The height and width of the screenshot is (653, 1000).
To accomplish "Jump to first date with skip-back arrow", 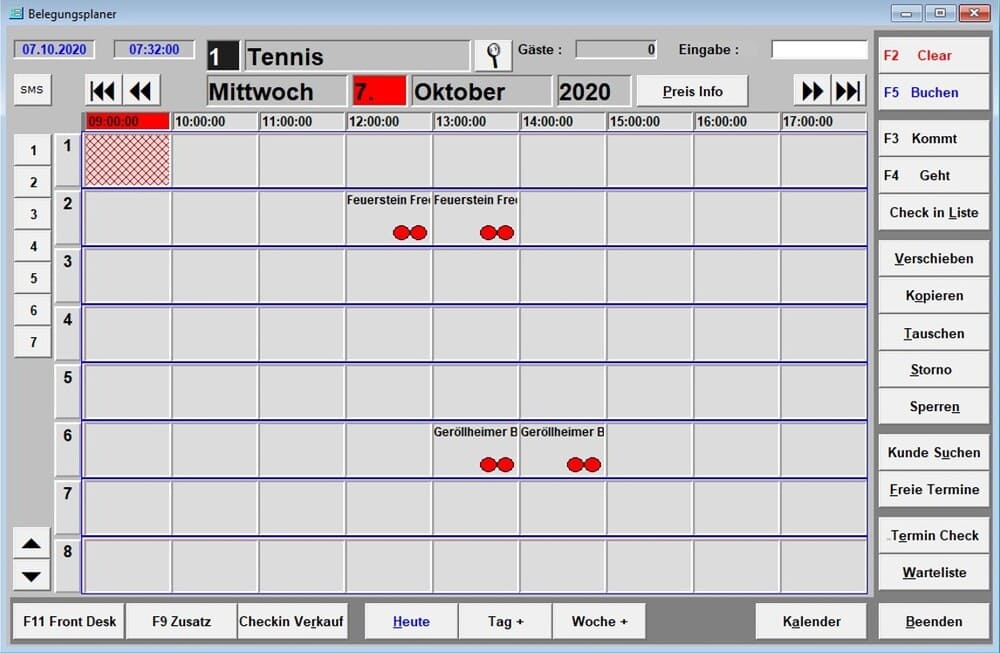I will point(103,91).
